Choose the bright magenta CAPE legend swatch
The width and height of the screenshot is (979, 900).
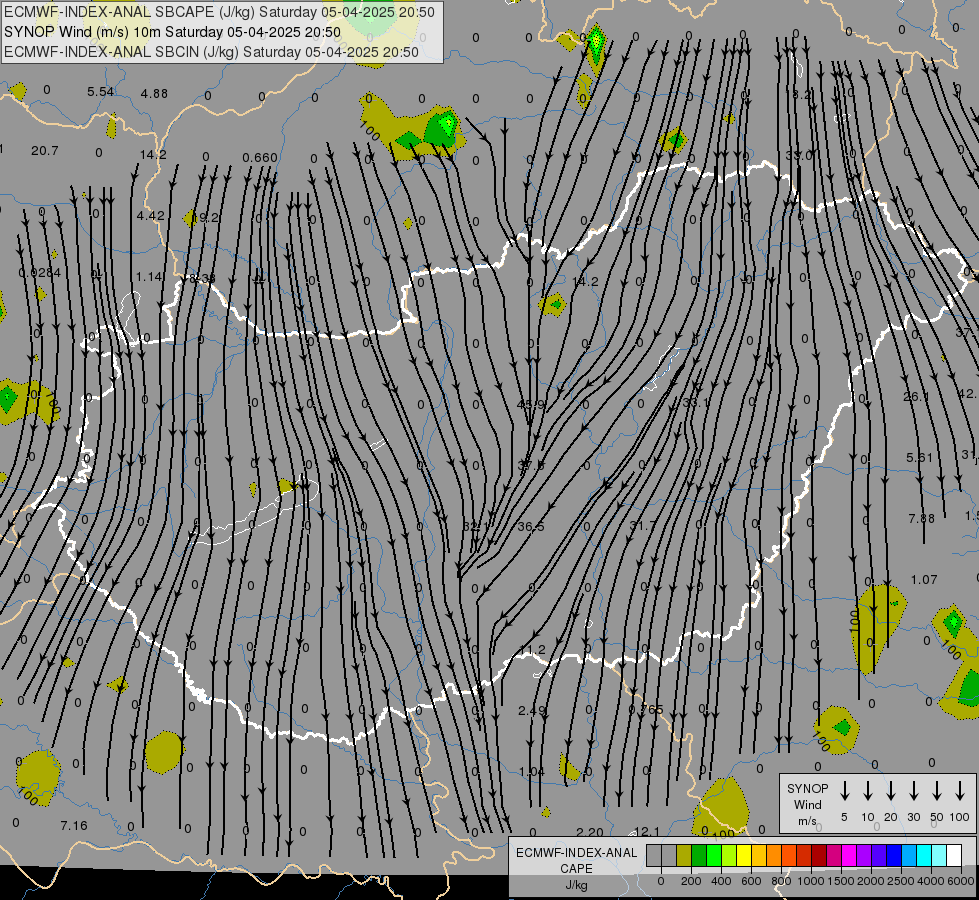pyautogui.click(x=849, y=855)
